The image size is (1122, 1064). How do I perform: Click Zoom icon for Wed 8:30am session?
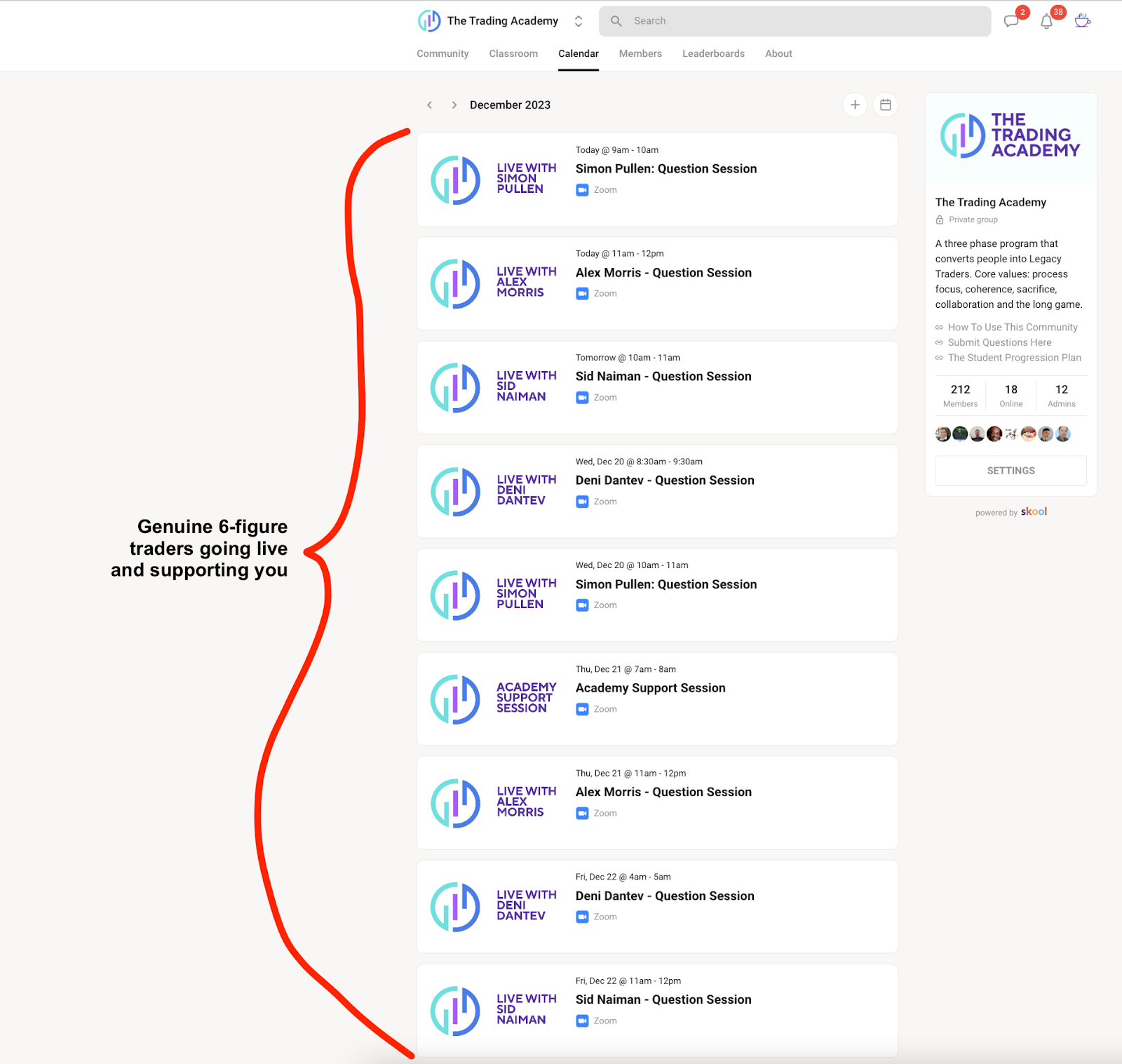click(x=582, y=501)
